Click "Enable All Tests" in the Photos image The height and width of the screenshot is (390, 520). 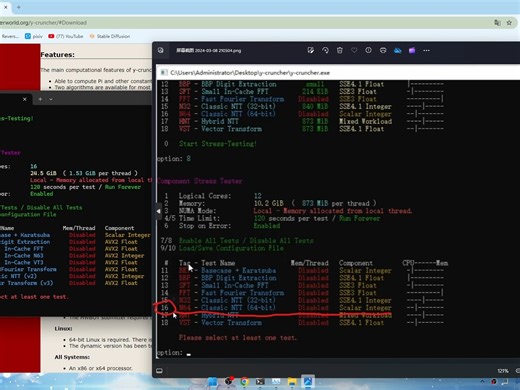click(x=209, y=241)
